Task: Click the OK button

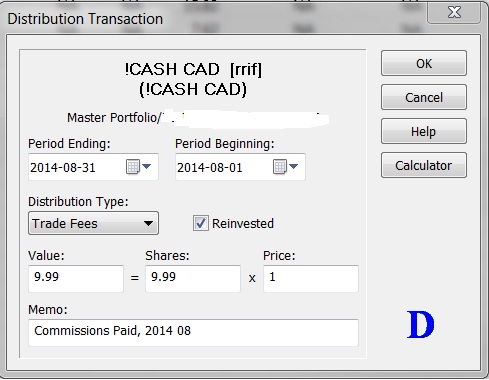Action: point(424,63)
